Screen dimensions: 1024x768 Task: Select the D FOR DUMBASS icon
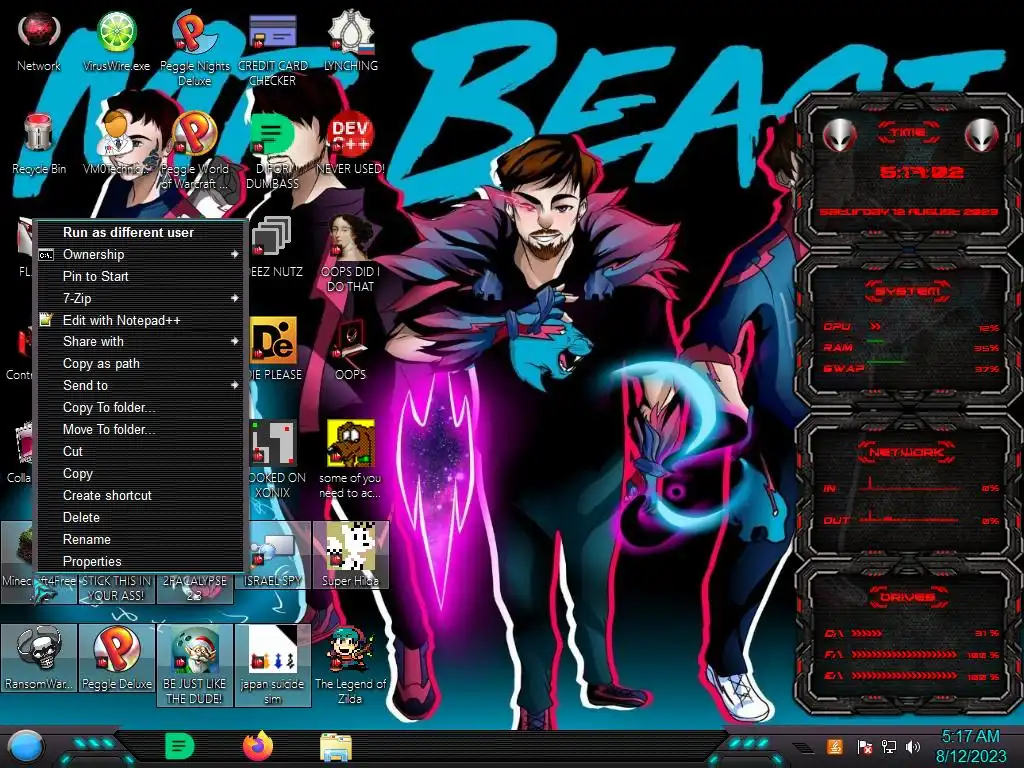272,151
